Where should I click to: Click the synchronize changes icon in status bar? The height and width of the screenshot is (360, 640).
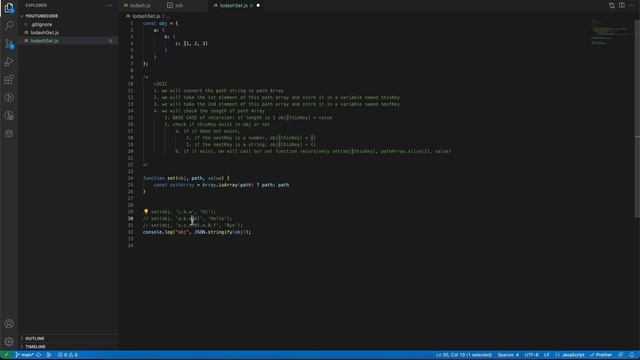pos(39,355)
